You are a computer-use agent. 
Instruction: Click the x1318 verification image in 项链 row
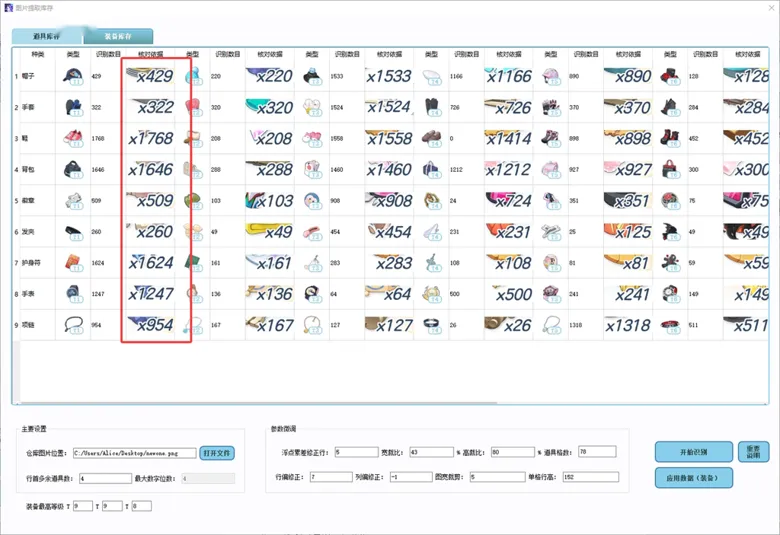(628, 325)
